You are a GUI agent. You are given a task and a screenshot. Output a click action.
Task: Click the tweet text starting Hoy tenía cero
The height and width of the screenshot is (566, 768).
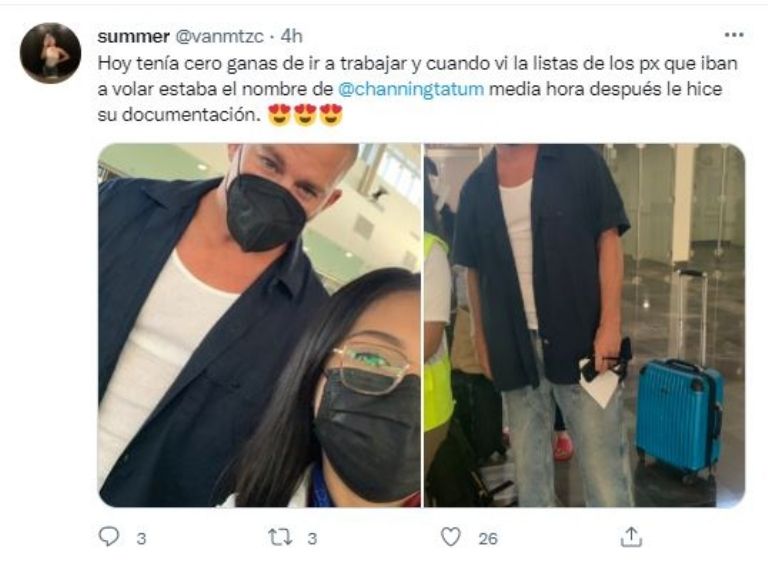pyautogui.click(x=417, y=89)
